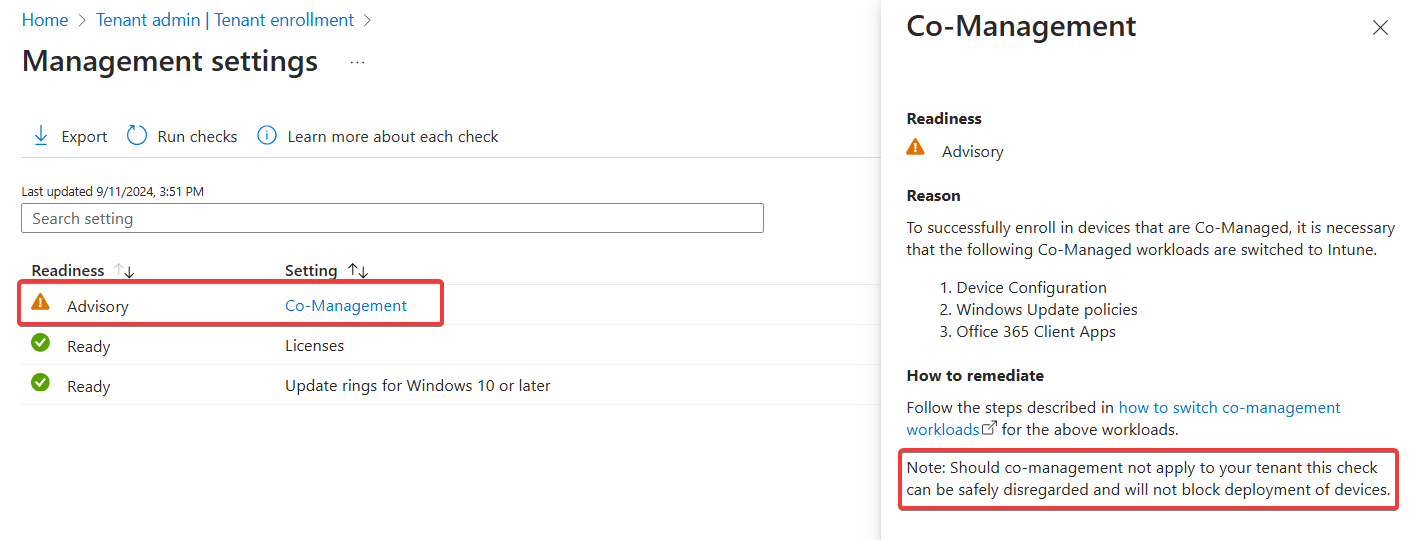
Task: Click the Export download icon
Action: pos(41,136)
